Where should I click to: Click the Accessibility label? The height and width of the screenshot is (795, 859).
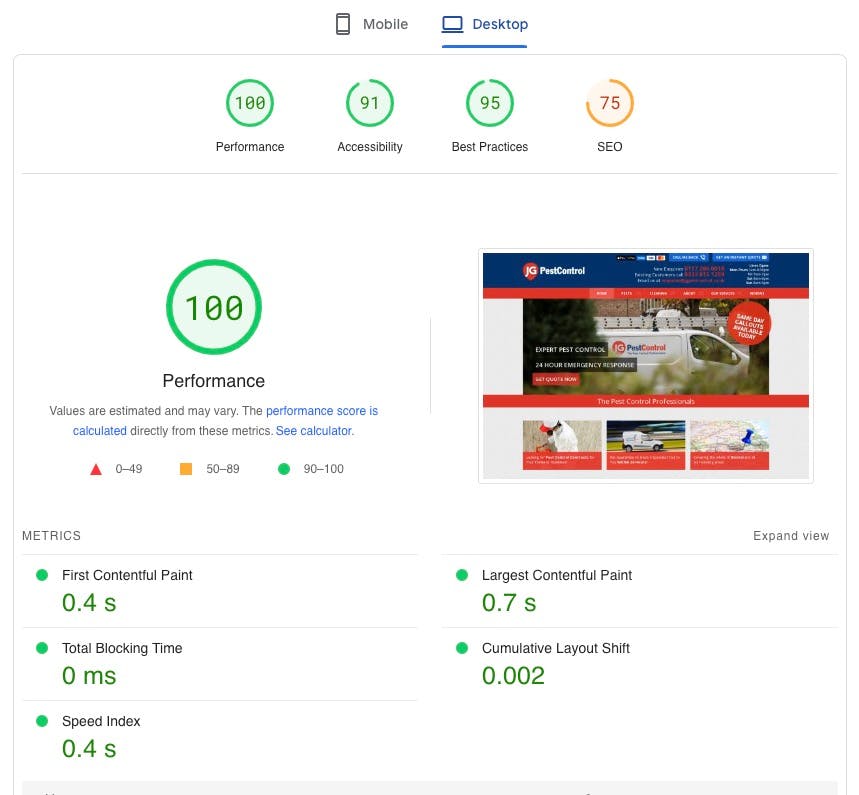(x=370, y=147)
